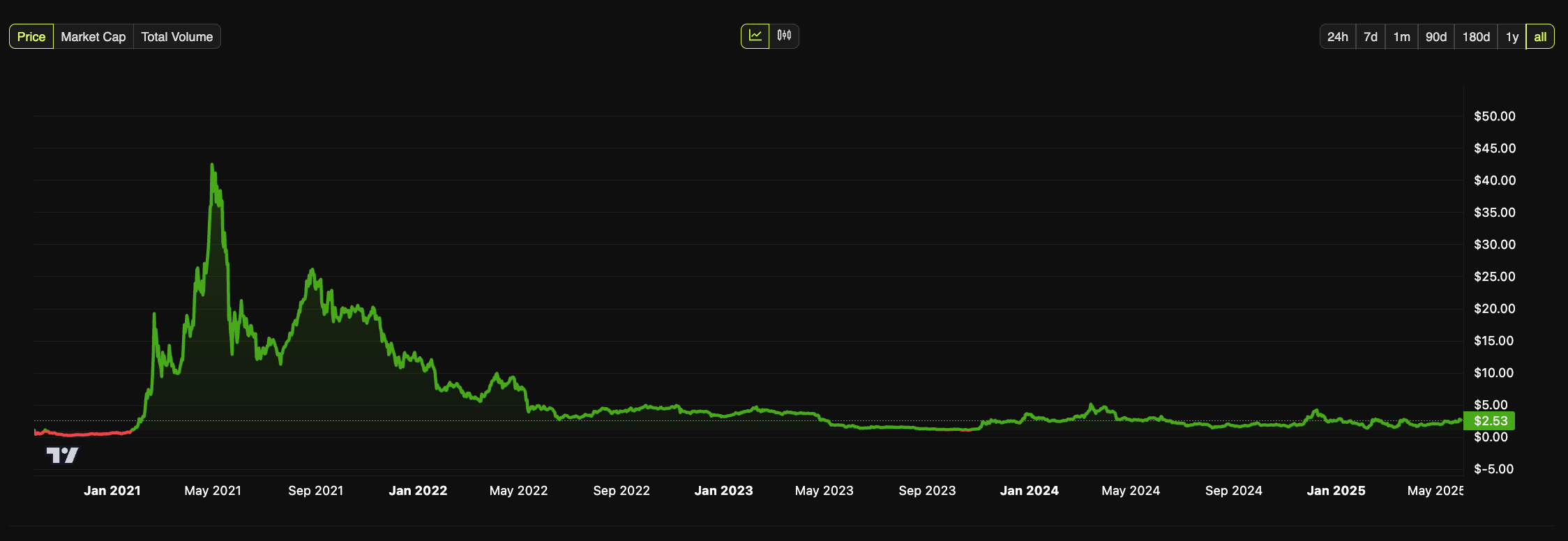Click the $50.00 price axis label
1568x541 pixels.
pyautogui.click(x=1494, y=116)
